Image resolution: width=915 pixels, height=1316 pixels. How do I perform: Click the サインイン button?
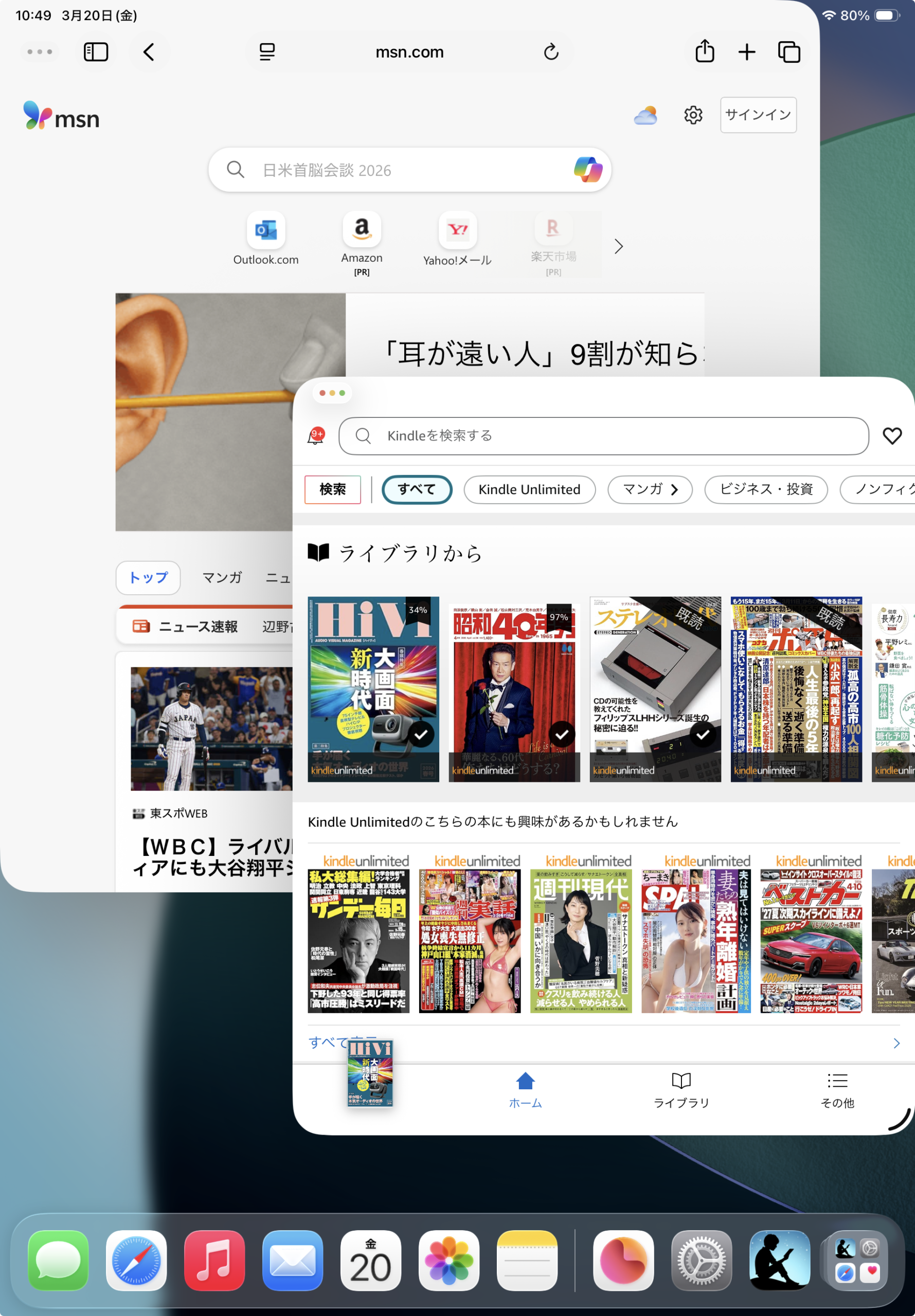[x=757, y=115]
